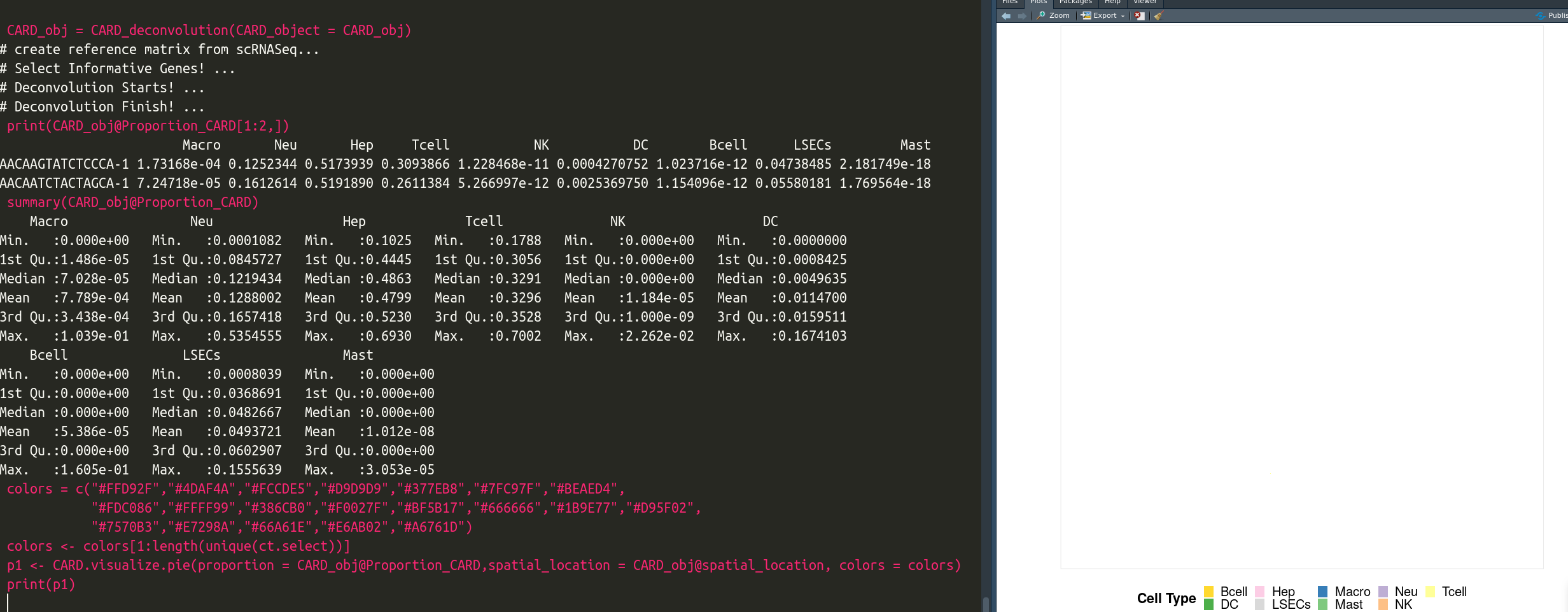Click the forward arrow to view next plot
1568x612 pixels.
click(1021, 15)
